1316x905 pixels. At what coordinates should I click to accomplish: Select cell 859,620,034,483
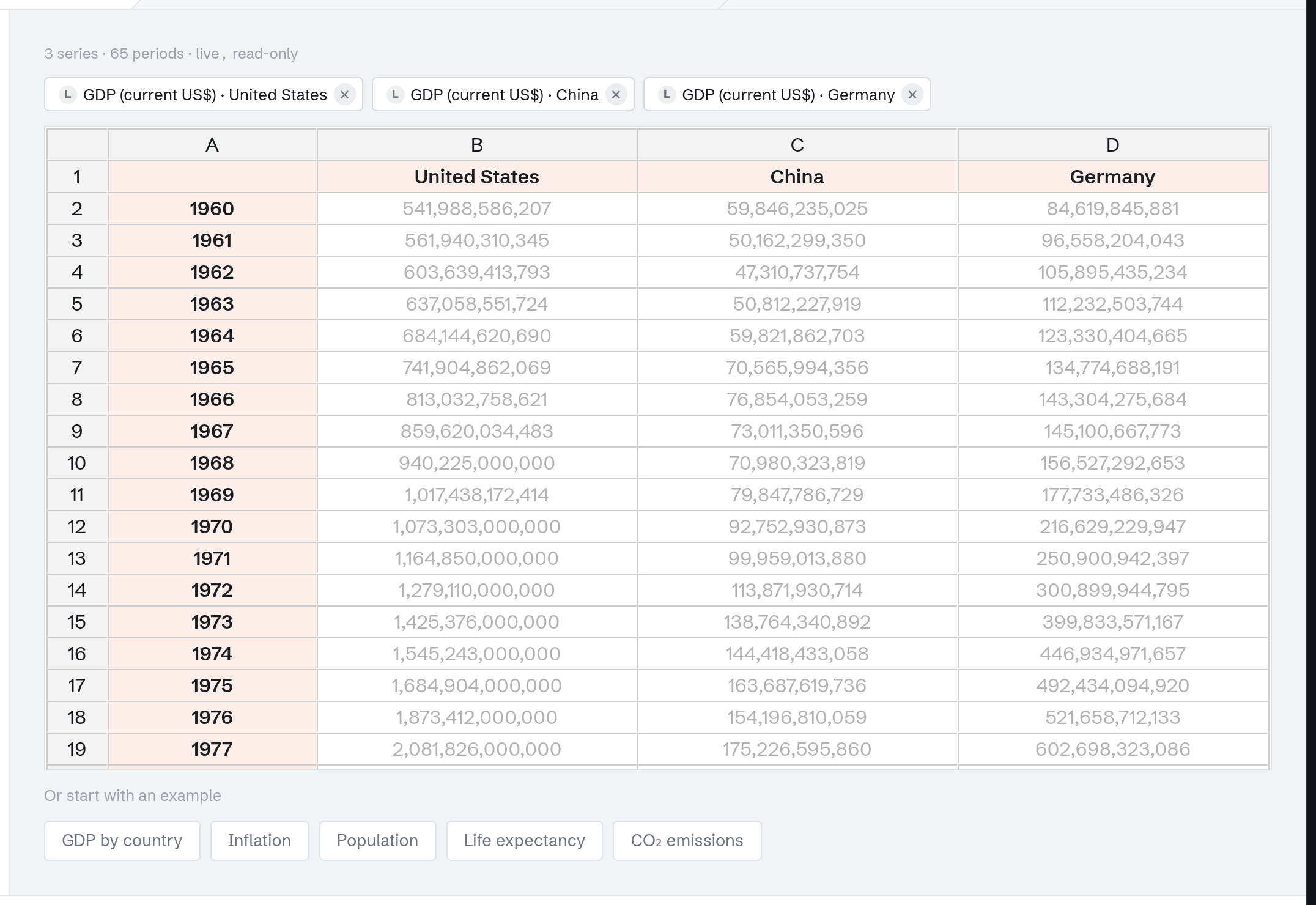pos(477,431)
